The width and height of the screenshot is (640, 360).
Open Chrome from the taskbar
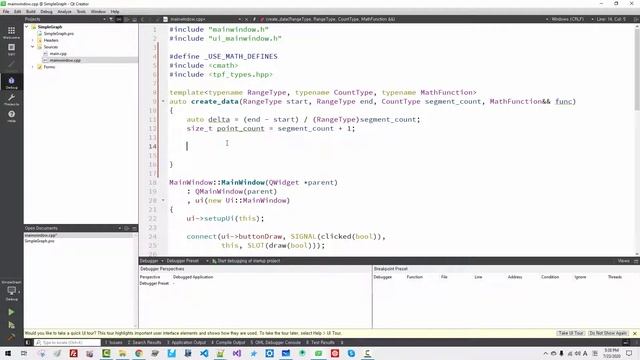pyautogui.click(x=139, y=353)
